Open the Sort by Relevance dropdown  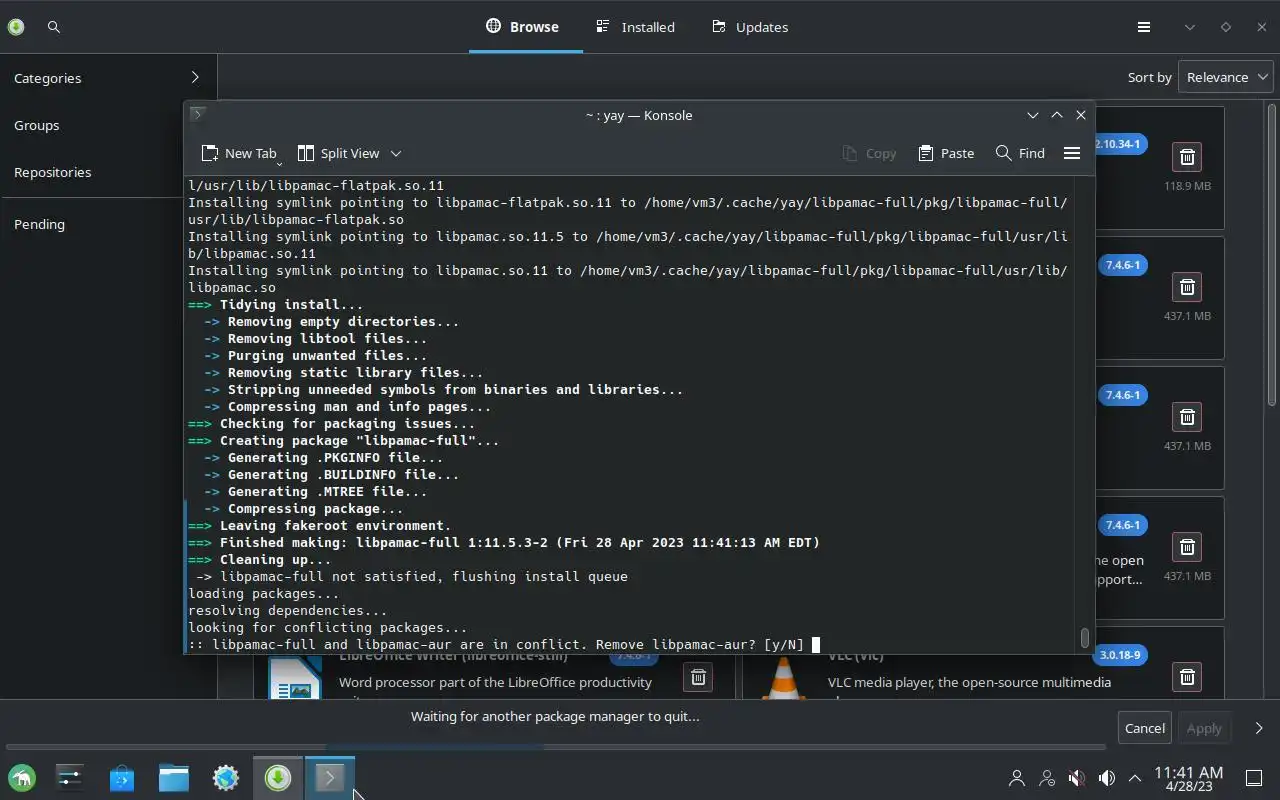[x=1226, y=77]
